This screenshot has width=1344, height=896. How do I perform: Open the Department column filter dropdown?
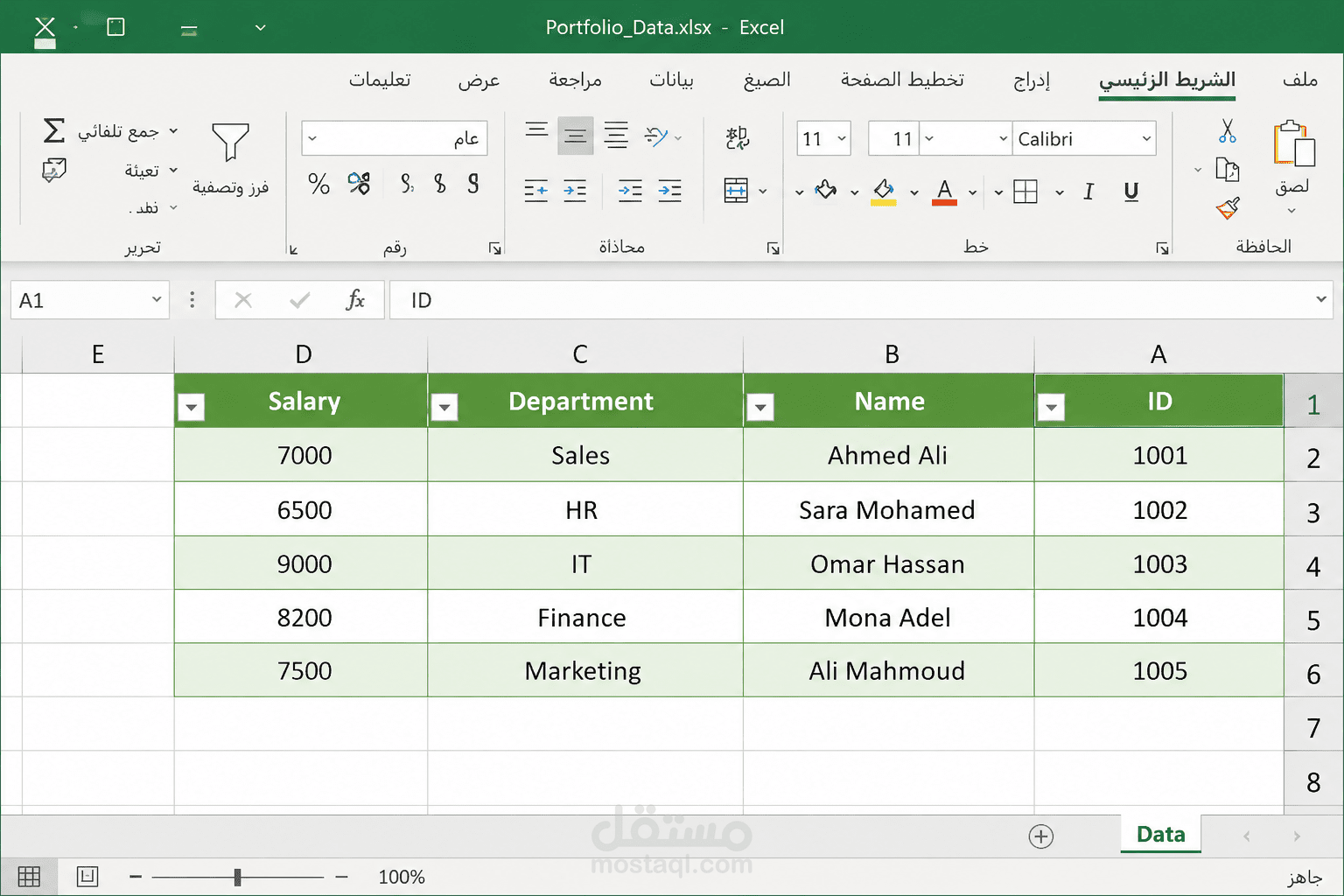pyautogui.click(x=444, y=407)
